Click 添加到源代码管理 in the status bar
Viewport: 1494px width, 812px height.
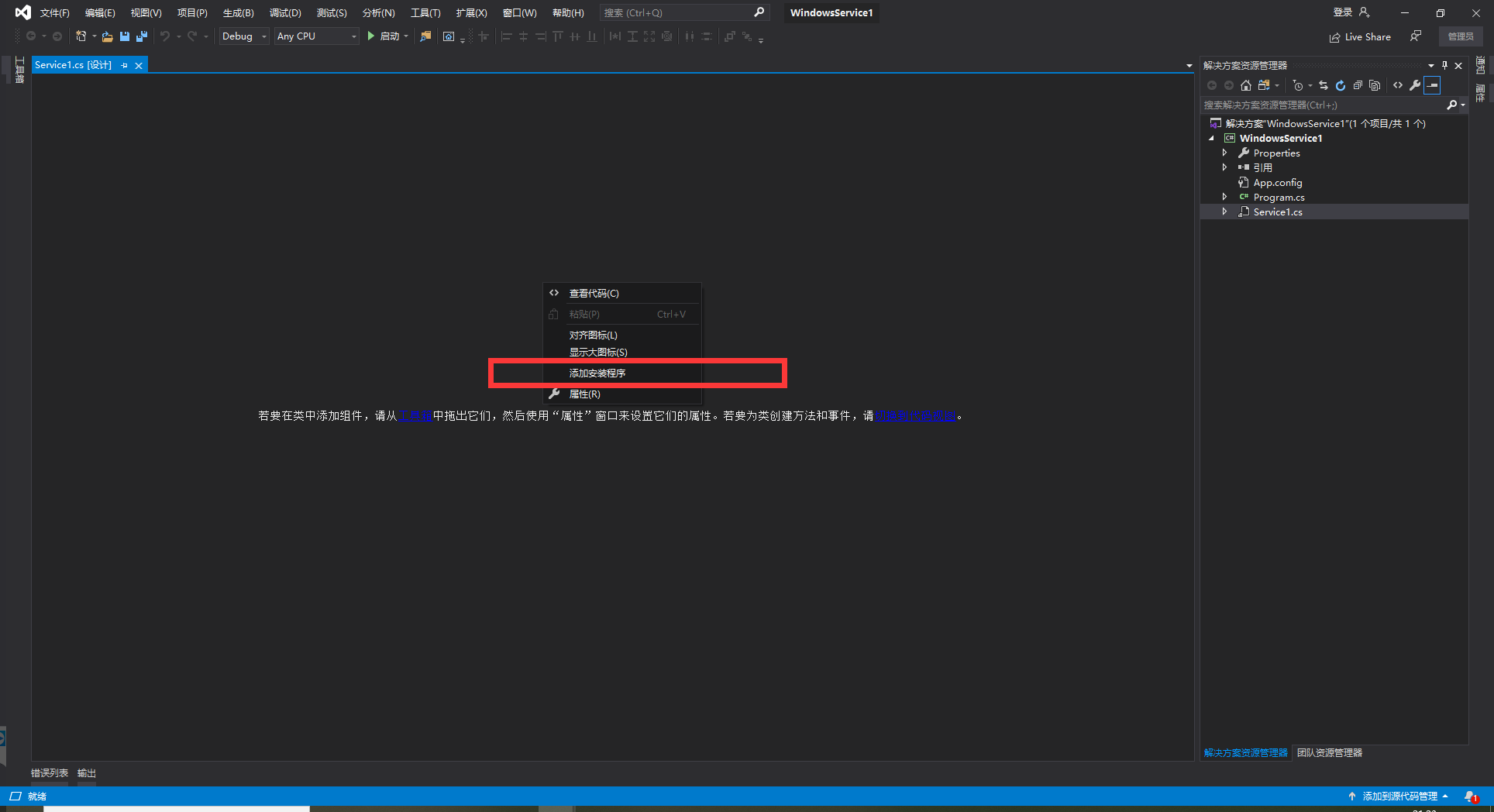[1399, 796]
